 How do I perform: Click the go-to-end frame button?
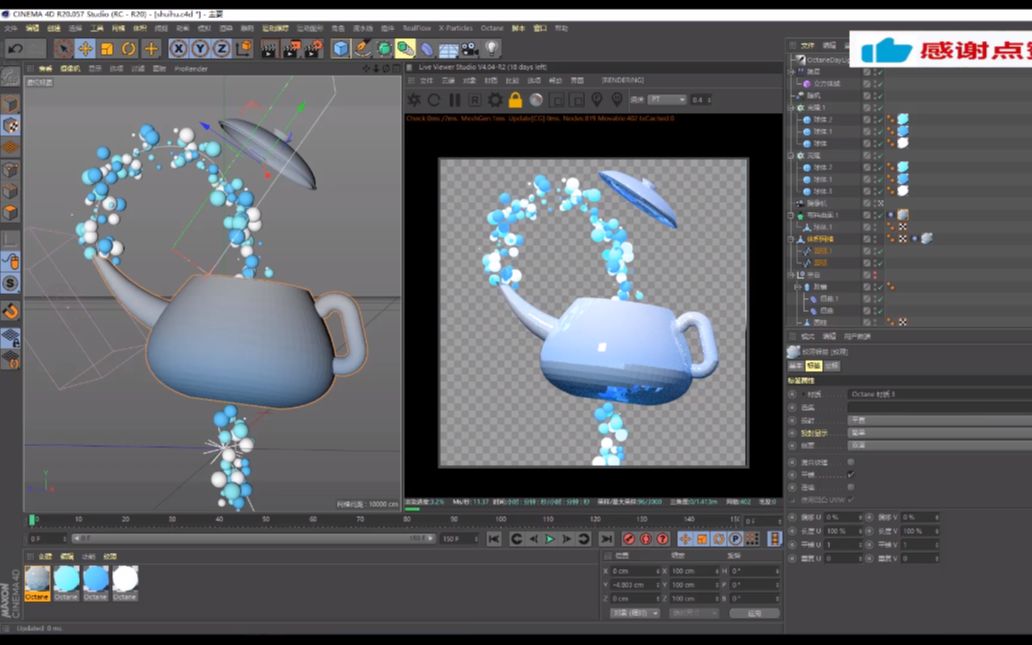[606, 539]
